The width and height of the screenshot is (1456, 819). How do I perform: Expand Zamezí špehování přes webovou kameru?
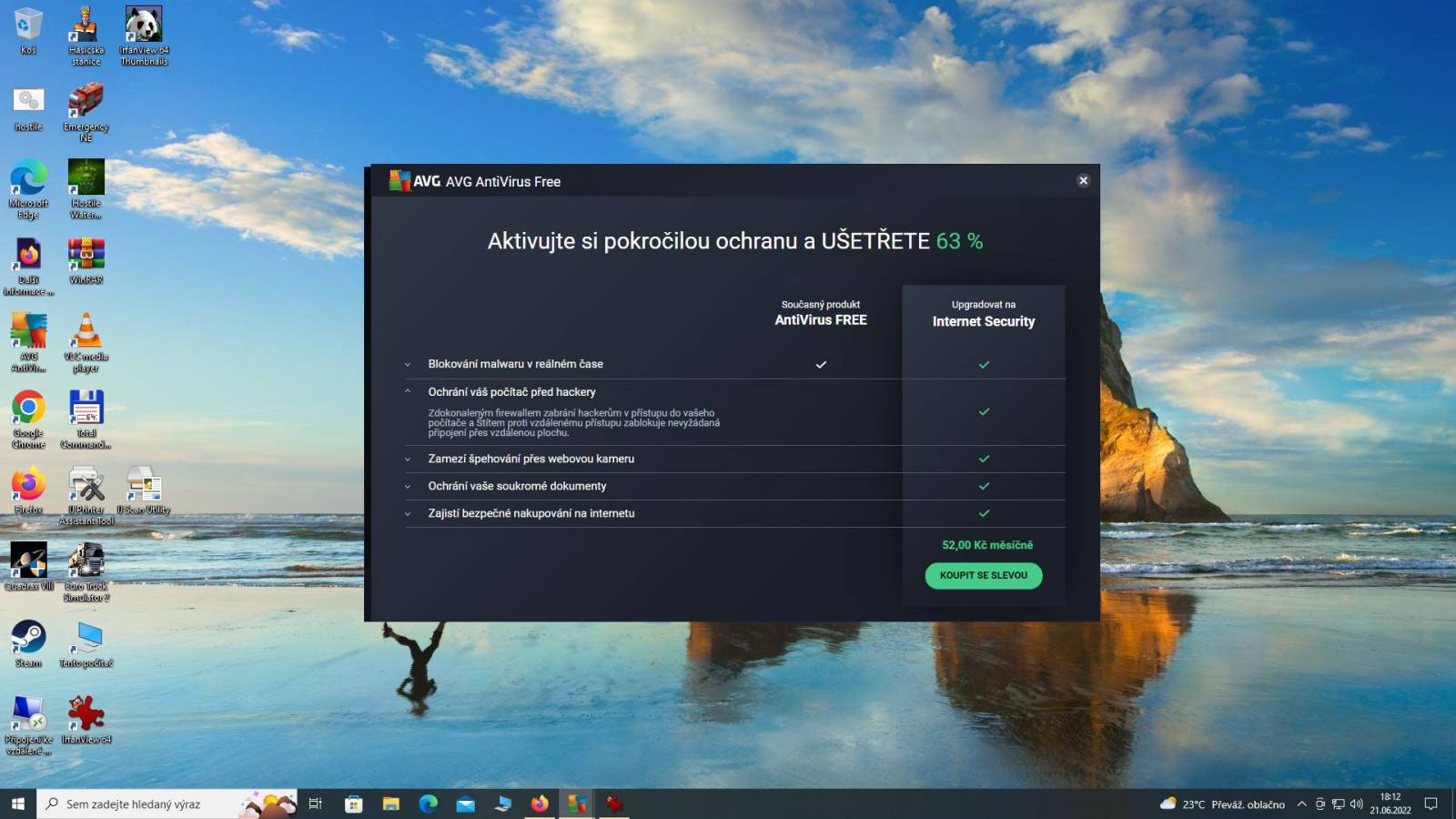click(408, 459)
